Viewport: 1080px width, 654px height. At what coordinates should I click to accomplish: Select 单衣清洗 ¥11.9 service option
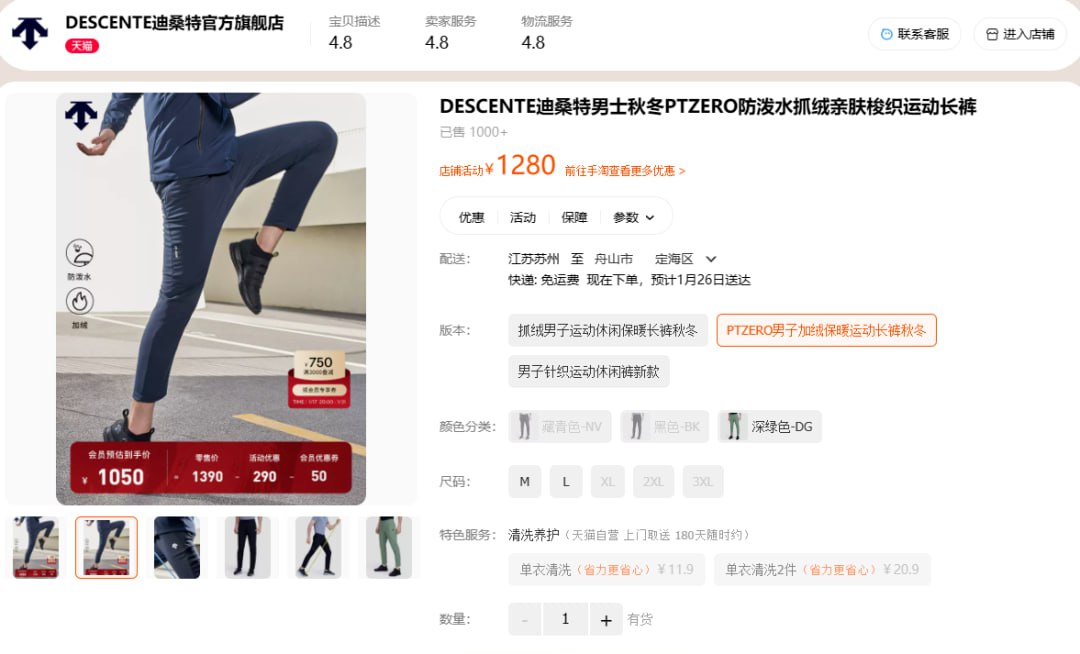tap(607, 570)
